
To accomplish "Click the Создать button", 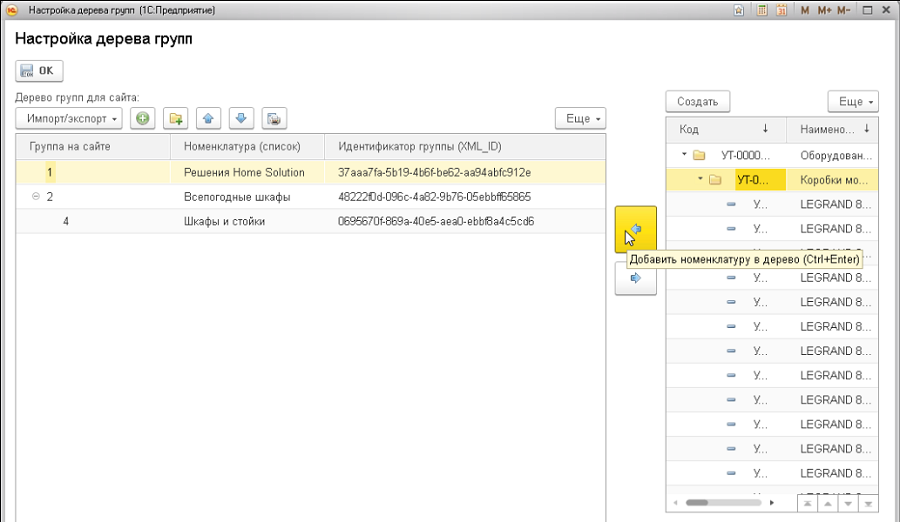I will 698,102.
